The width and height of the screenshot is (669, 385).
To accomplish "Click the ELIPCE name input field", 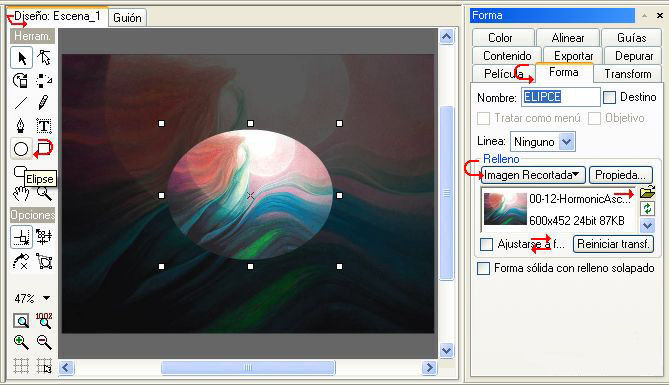I will point(561,97).
